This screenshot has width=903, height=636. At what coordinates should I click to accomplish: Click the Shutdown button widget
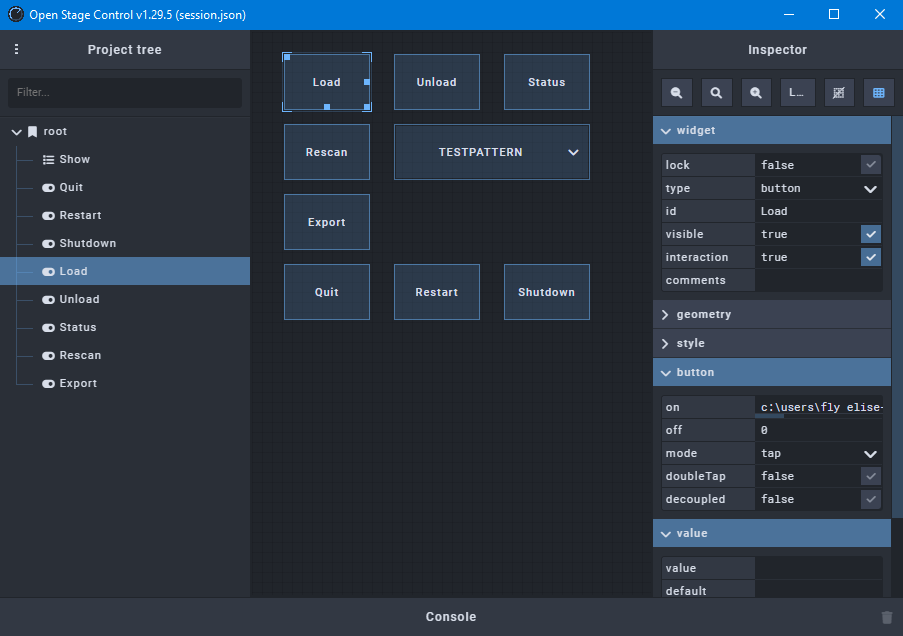pyautogui.click(x=547, y=292)
